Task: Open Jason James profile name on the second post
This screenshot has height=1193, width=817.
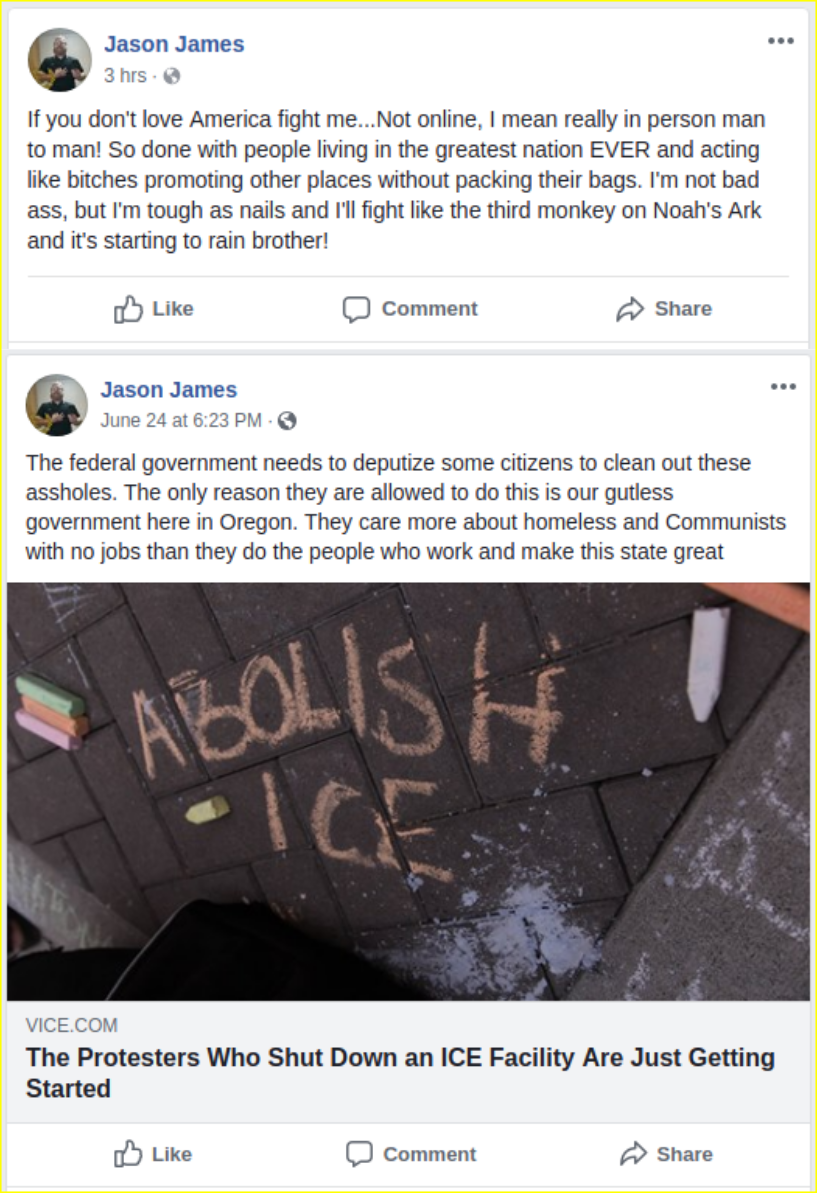Action: (169, 390)
